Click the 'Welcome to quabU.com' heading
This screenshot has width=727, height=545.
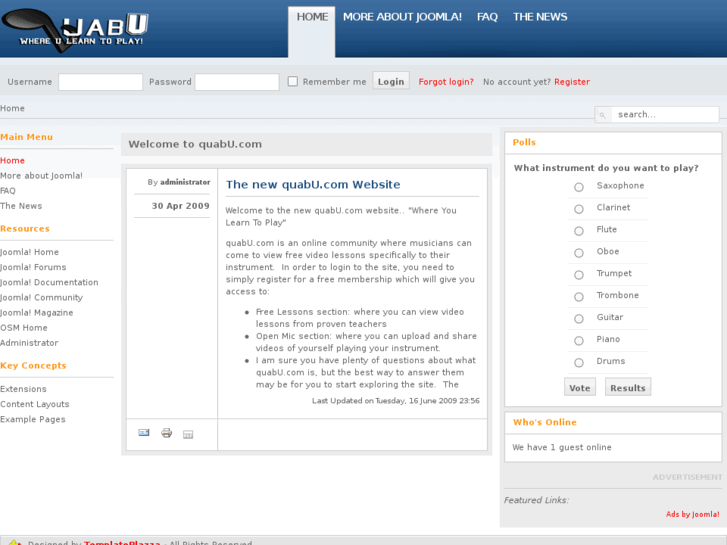point(195,144)
